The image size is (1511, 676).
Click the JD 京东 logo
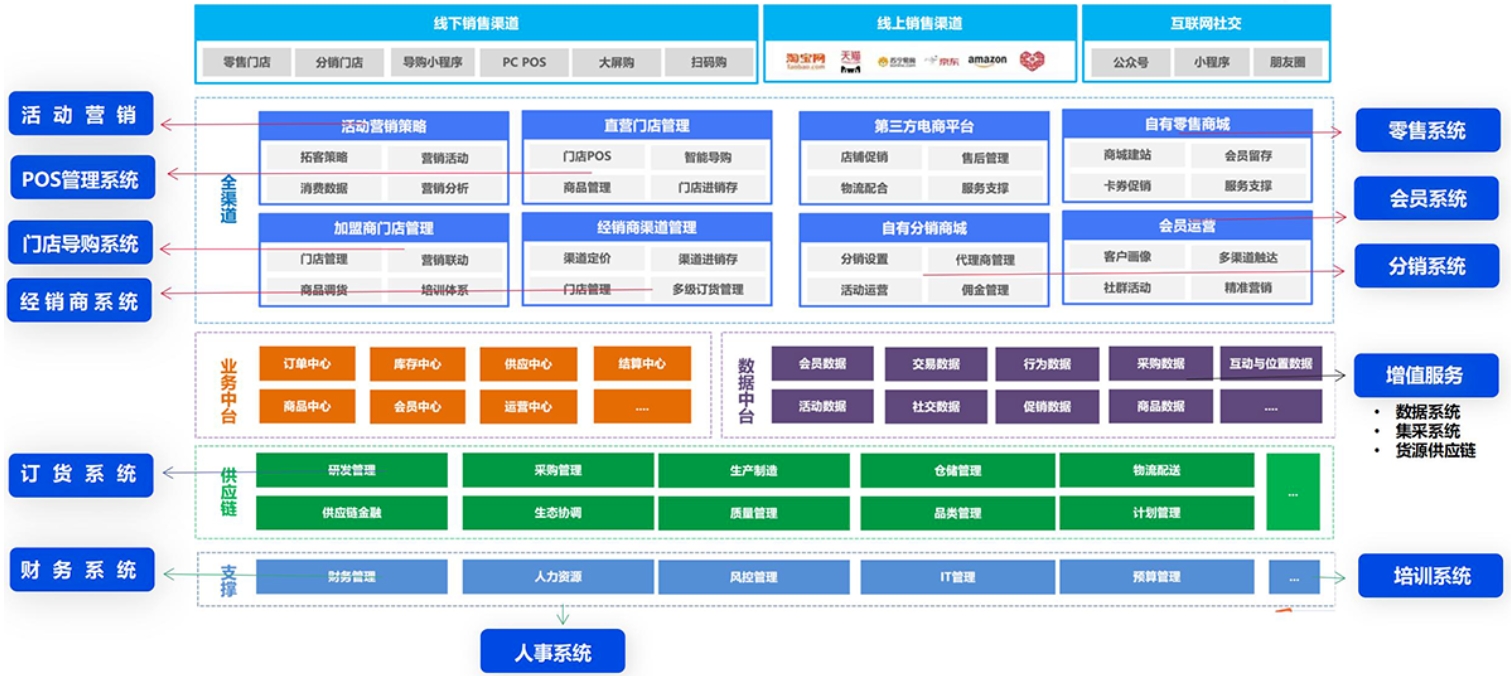[942, 62]
